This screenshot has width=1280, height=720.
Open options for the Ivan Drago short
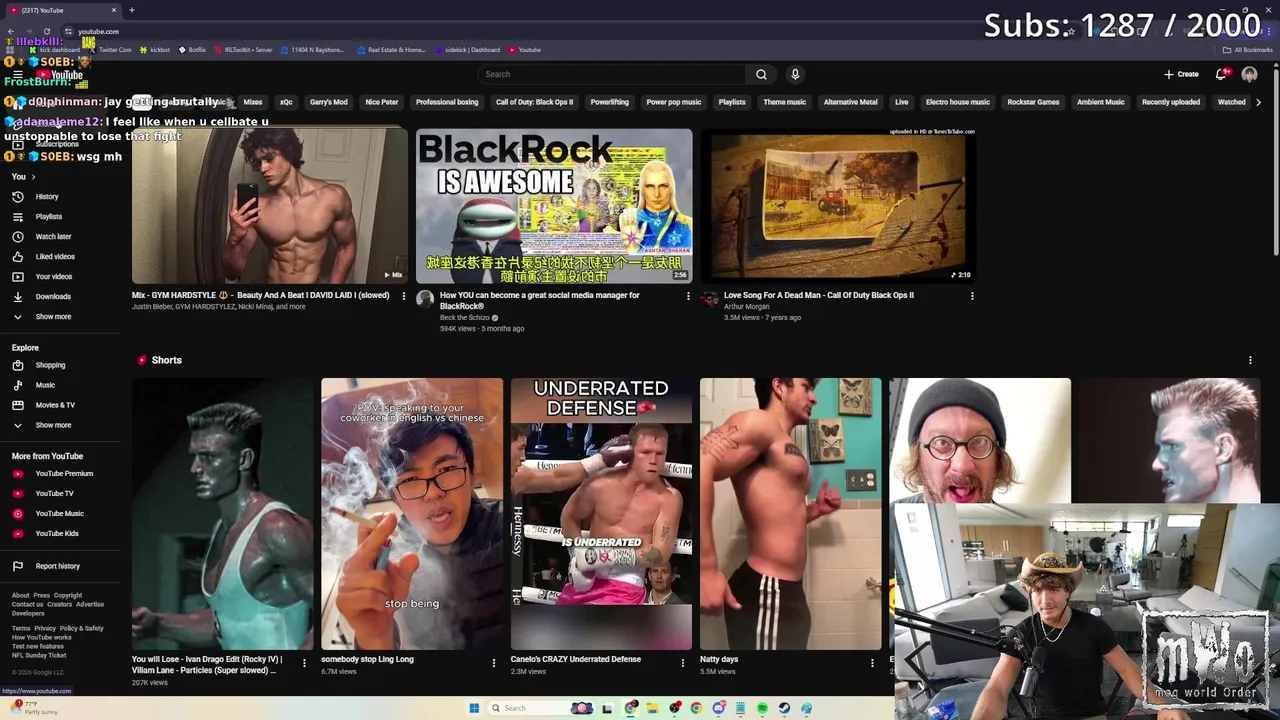tap(305, 663)
